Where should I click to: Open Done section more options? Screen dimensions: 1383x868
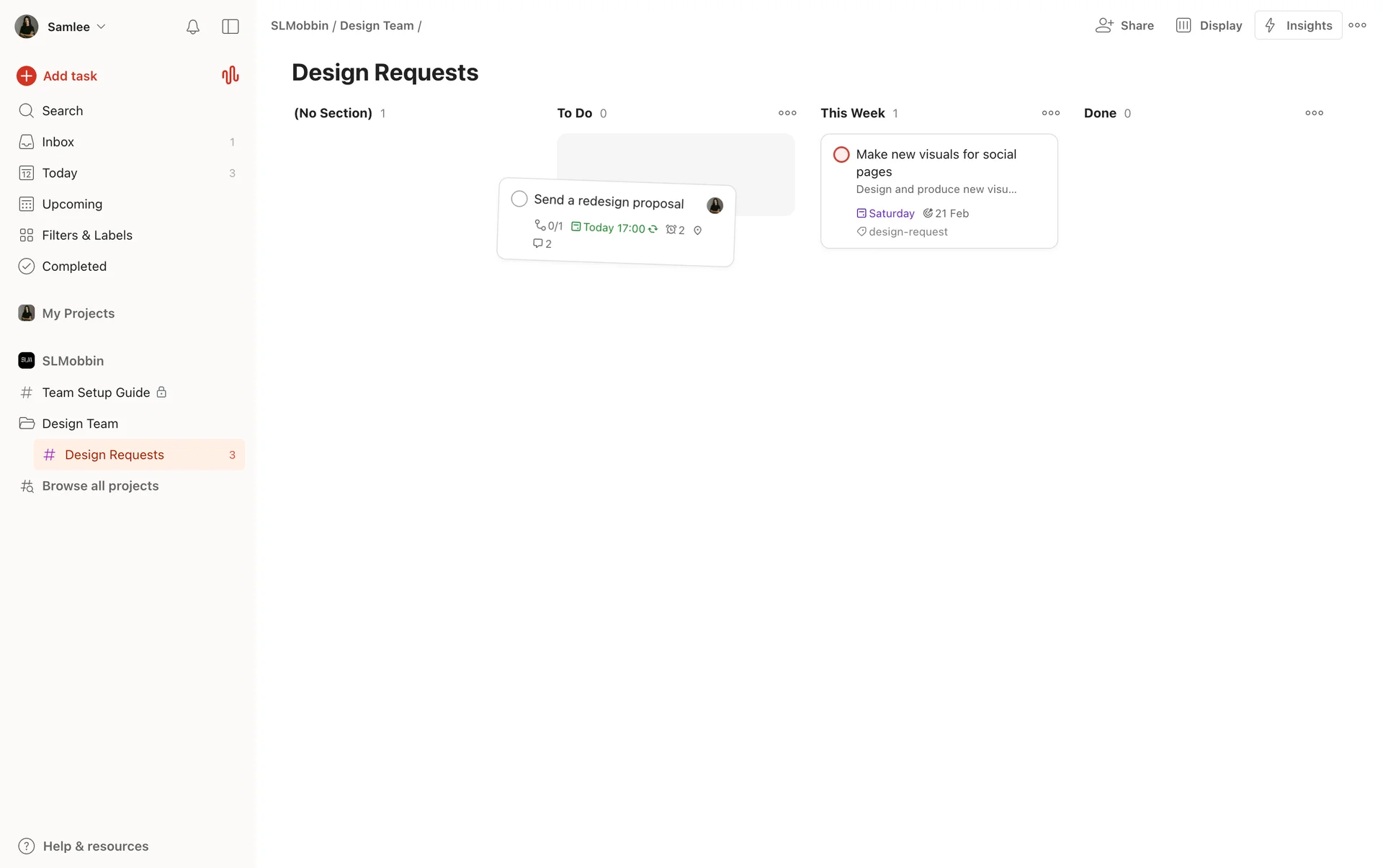click(1314, 113)
